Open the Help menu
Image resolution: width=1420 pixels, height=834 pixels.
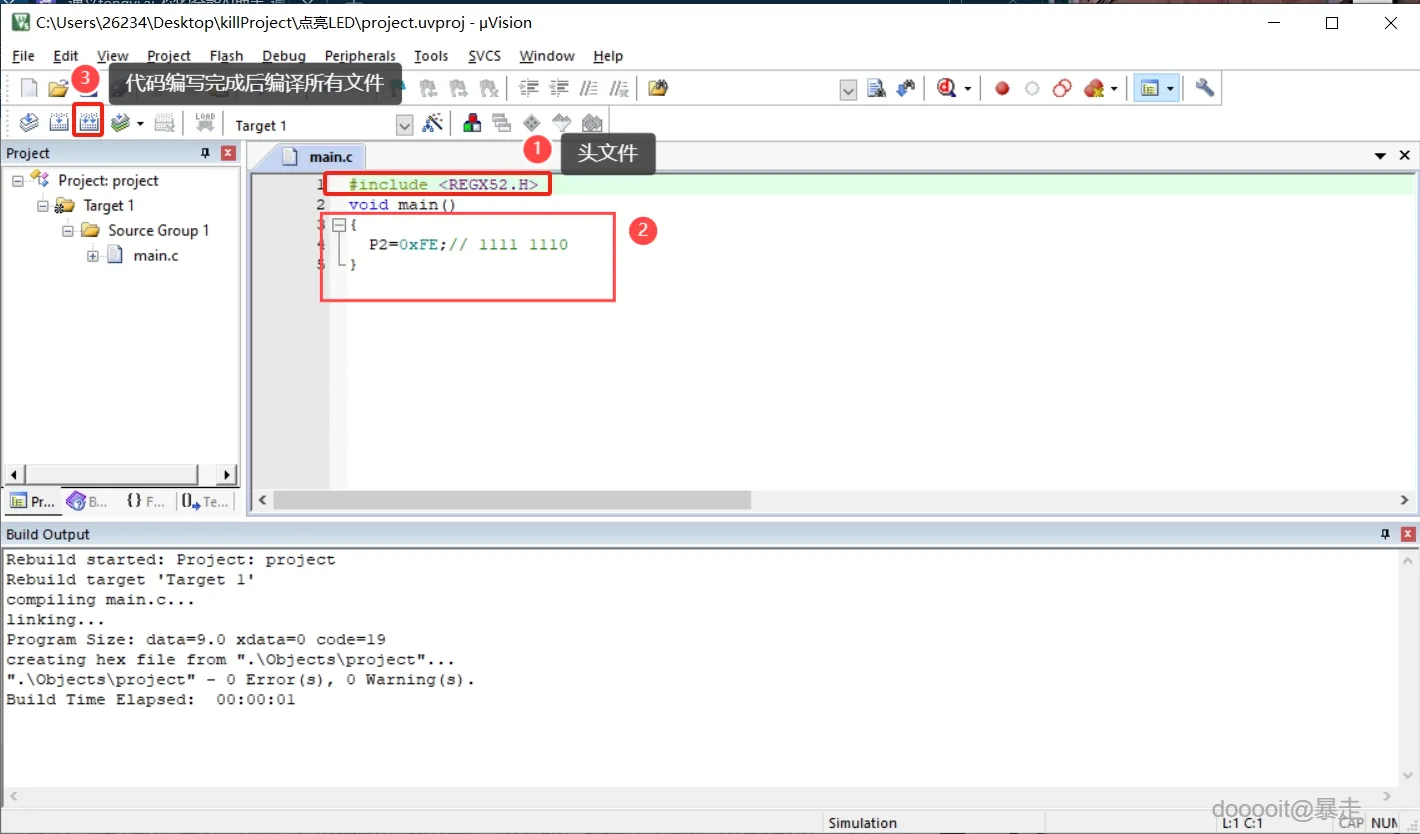tap(608, 56)
